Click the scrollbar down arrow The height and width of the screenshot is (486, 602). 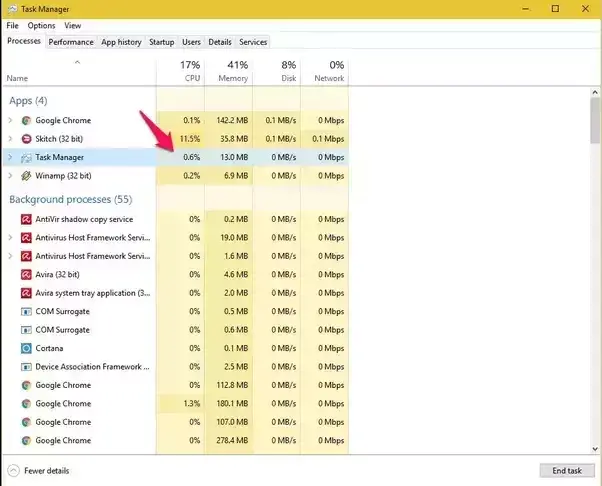coord(595,449)
